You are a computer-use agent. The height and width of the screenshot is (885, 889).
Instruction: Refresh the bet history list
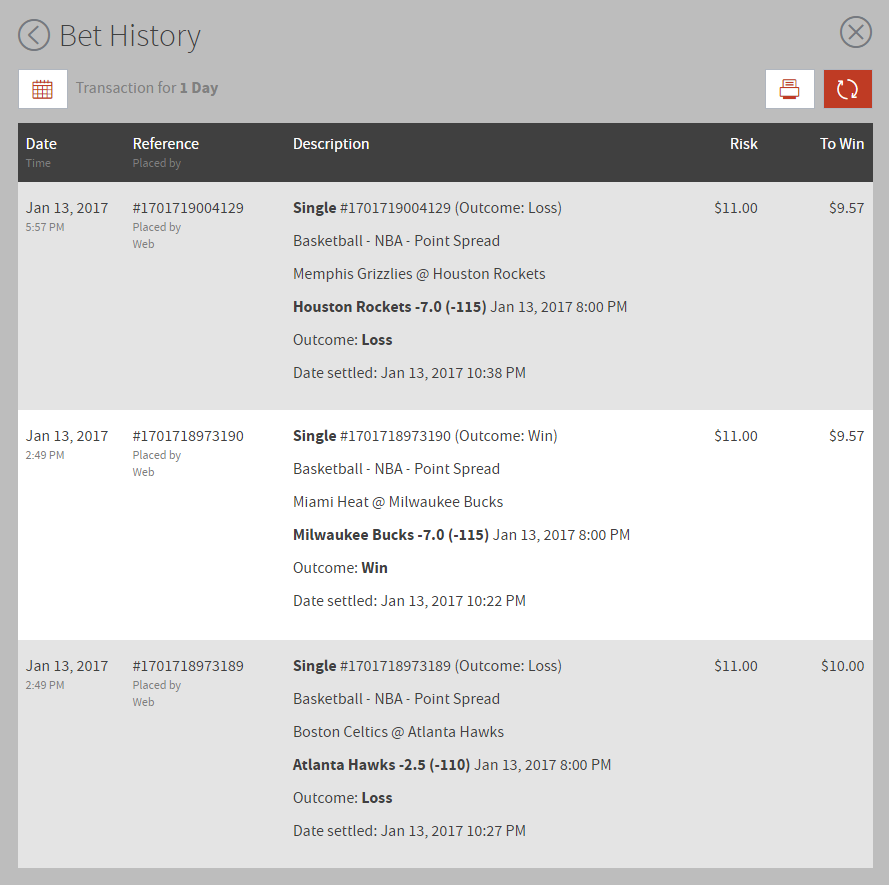coord(848,89)
